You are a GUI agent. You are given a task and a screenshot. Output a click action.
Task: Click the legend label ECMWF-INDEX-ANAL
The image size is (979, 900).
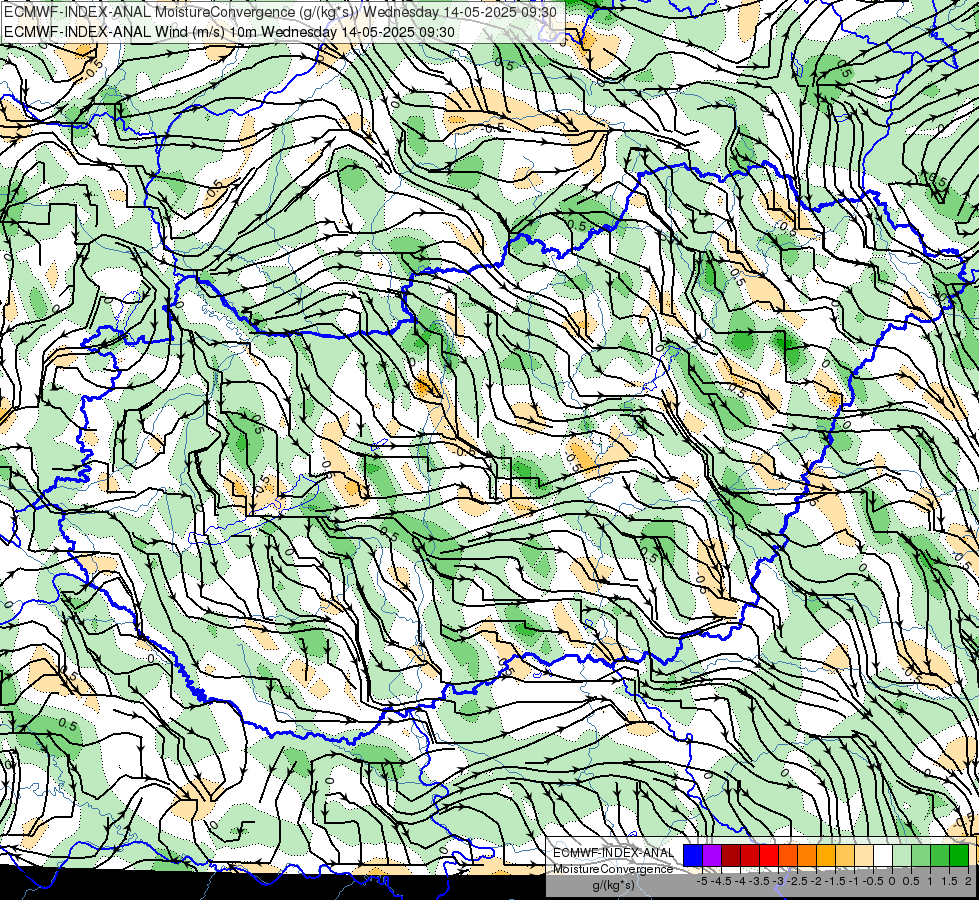tap(614, 853)
